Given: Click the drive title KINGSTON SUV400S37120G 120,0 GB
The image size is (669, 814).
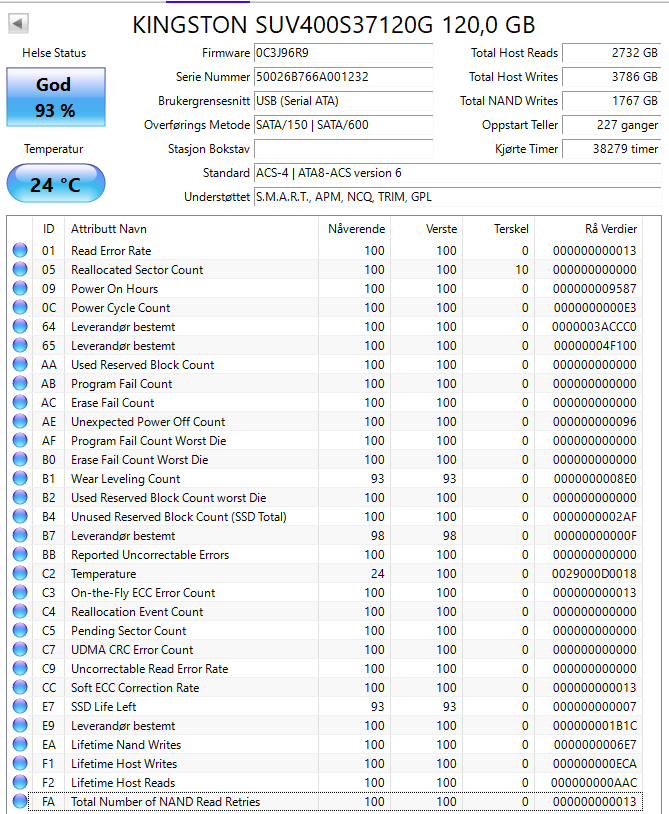Looking at the screenshot, I should coord(334,24).
